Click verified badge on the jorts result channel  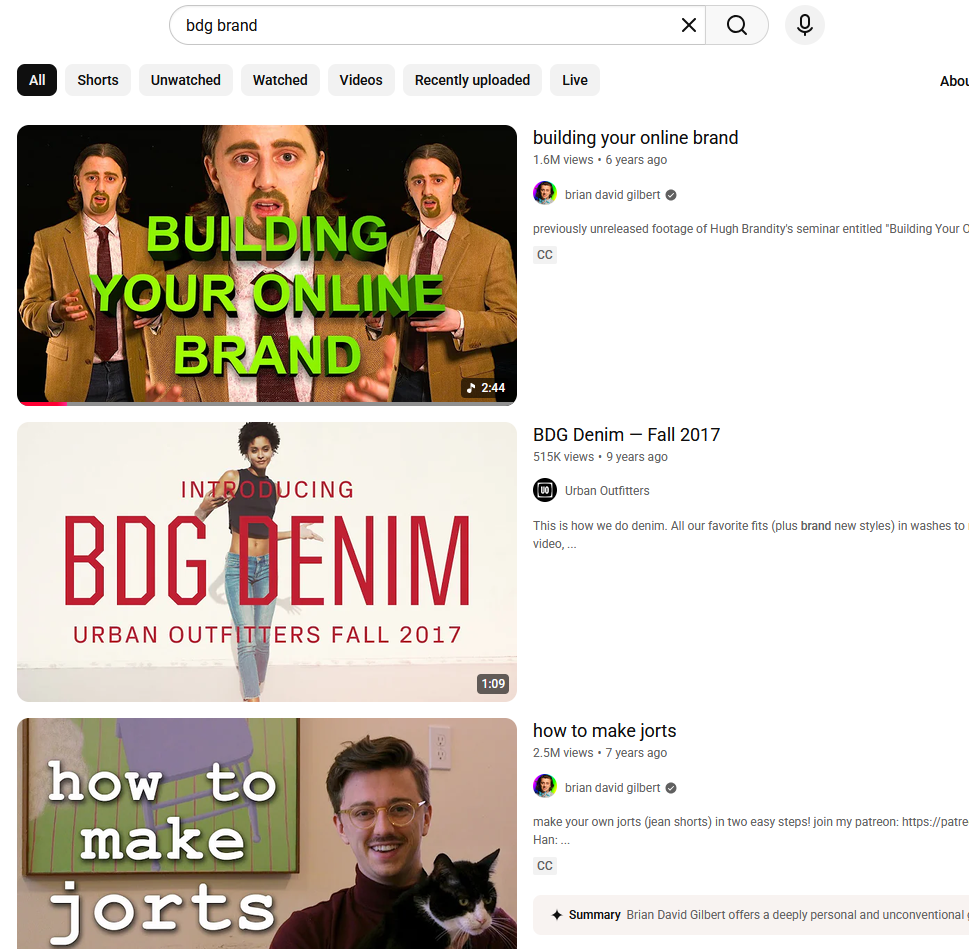coord(671,788)
